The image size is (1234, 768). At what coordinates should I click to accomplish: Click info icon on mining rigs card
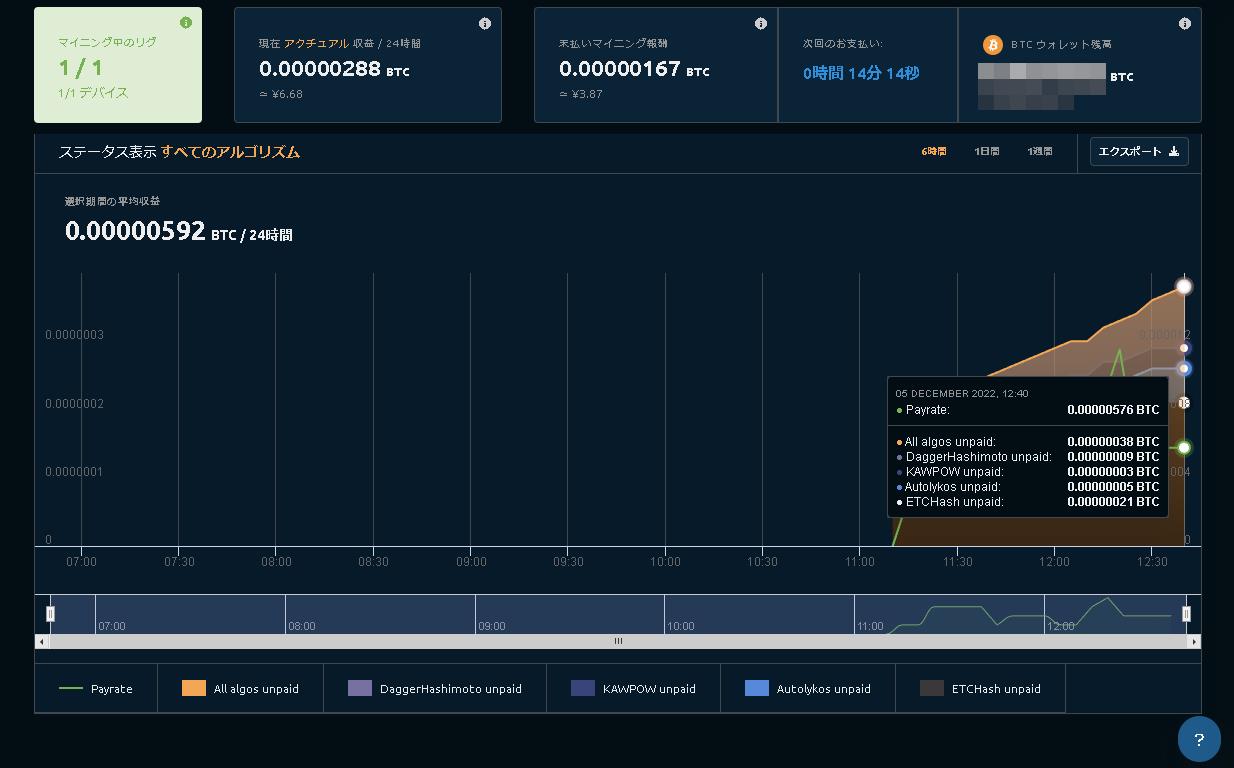pyautogui.click(x=186, y=23)
